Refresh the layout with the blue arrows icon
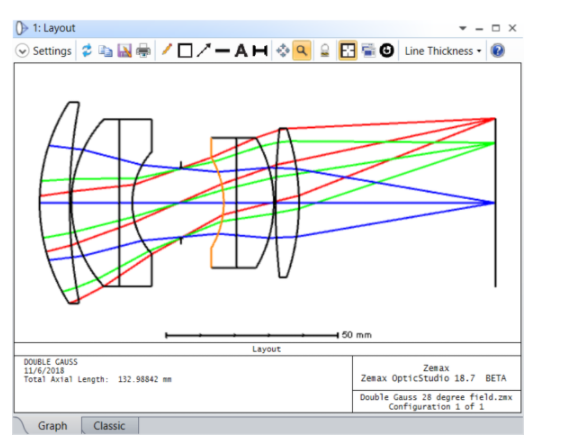The height and width of the screenshot is (445, 574). click(87, 51)
